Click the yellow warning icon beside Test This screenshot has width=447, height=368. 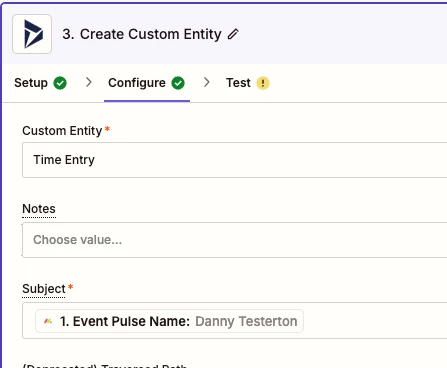[263, 83]
